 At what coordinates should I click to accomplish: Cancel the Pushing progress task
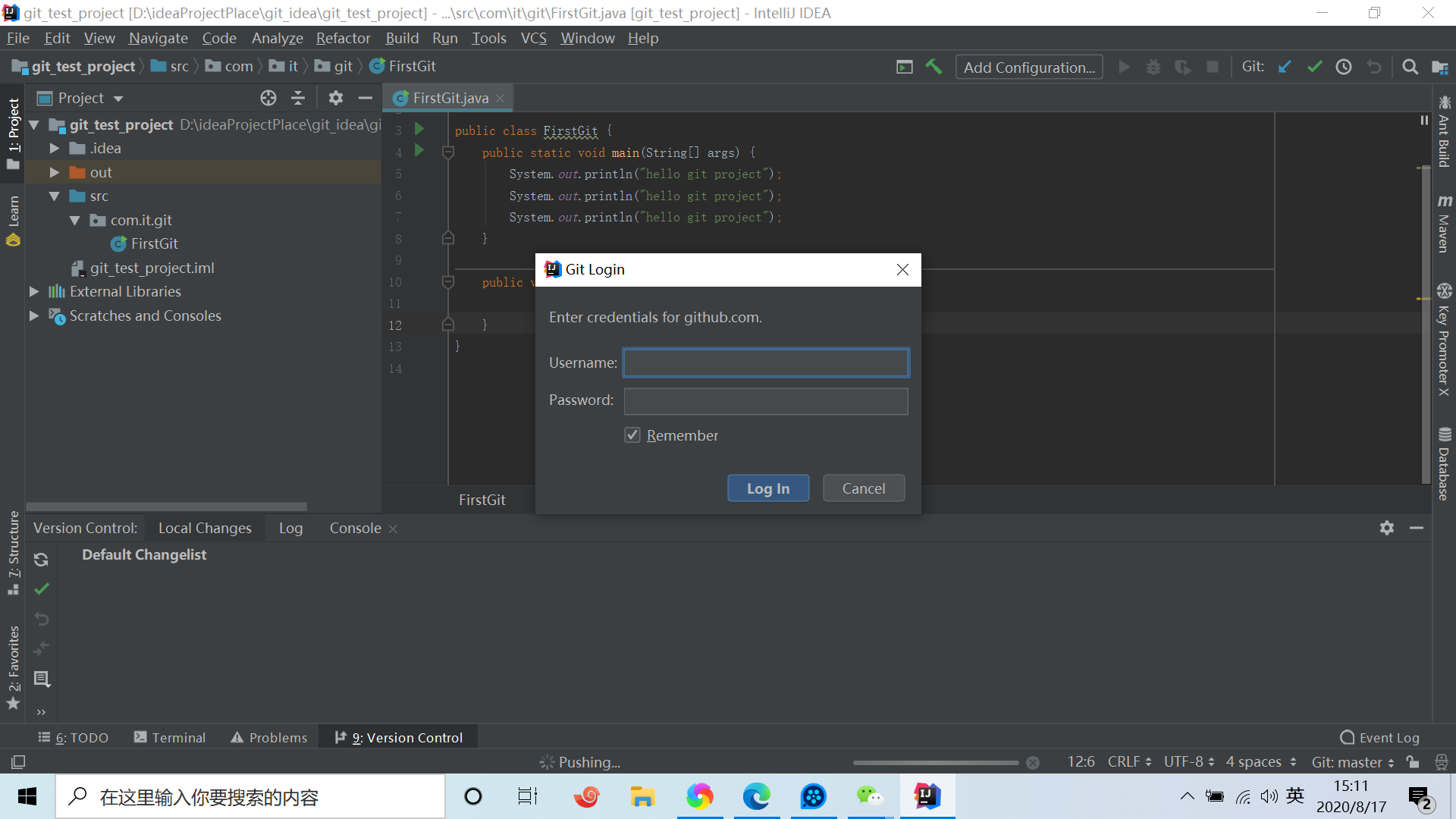pos(1033,762)
